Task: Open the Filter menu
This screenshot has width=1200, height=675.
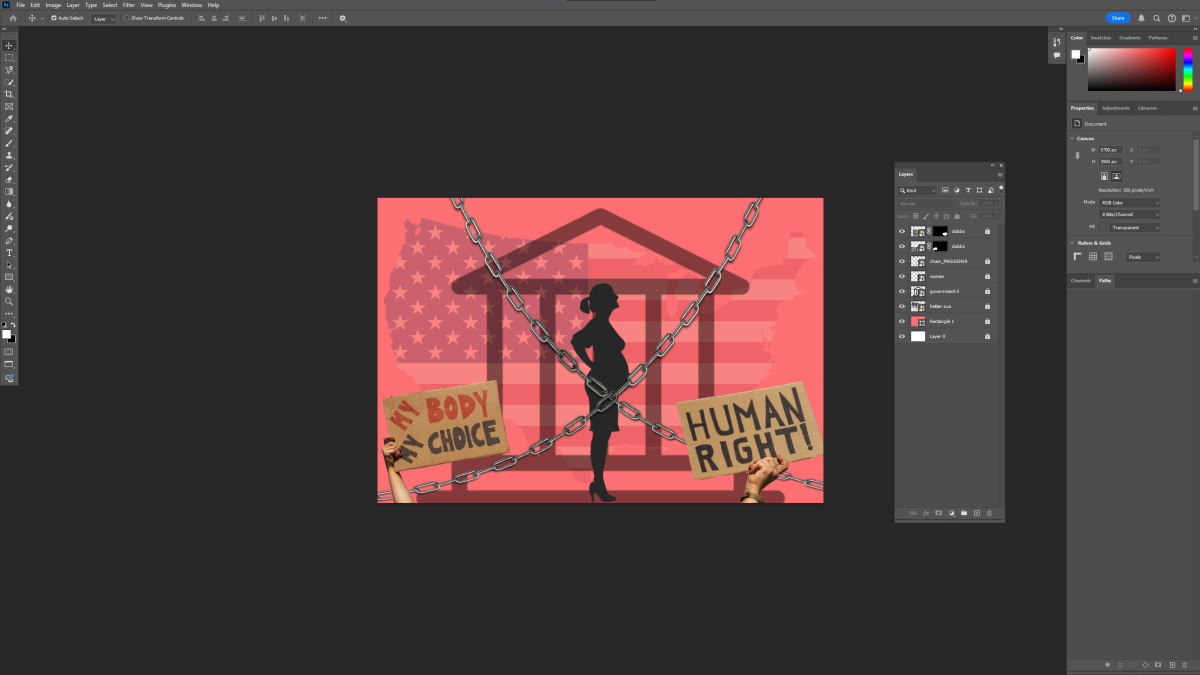Action: 129,5
